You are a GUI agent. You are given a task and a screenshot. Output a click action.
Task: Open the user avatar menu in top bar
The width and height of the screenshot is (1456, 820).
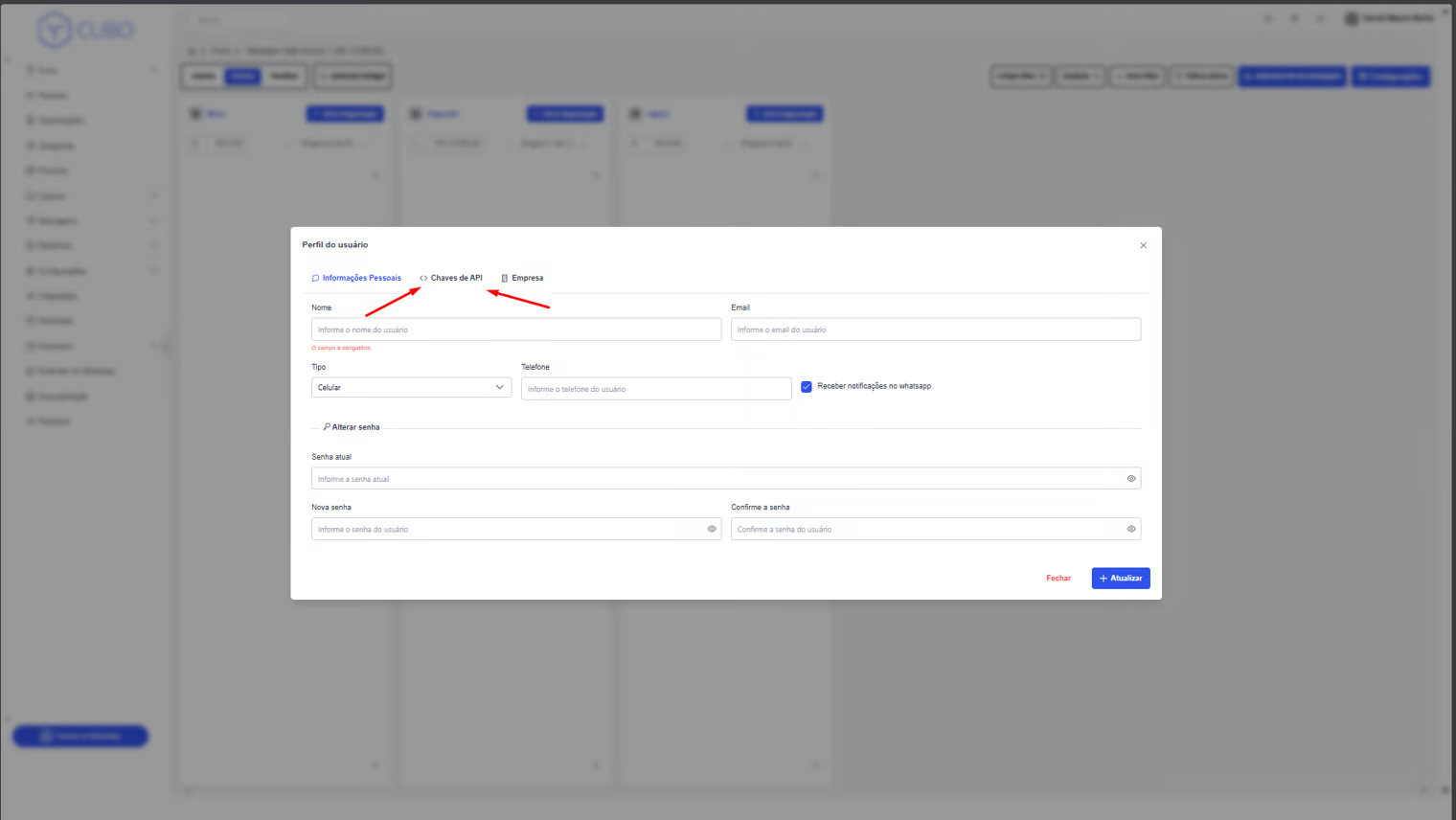pyautogui.click(x=1351, y=18)
